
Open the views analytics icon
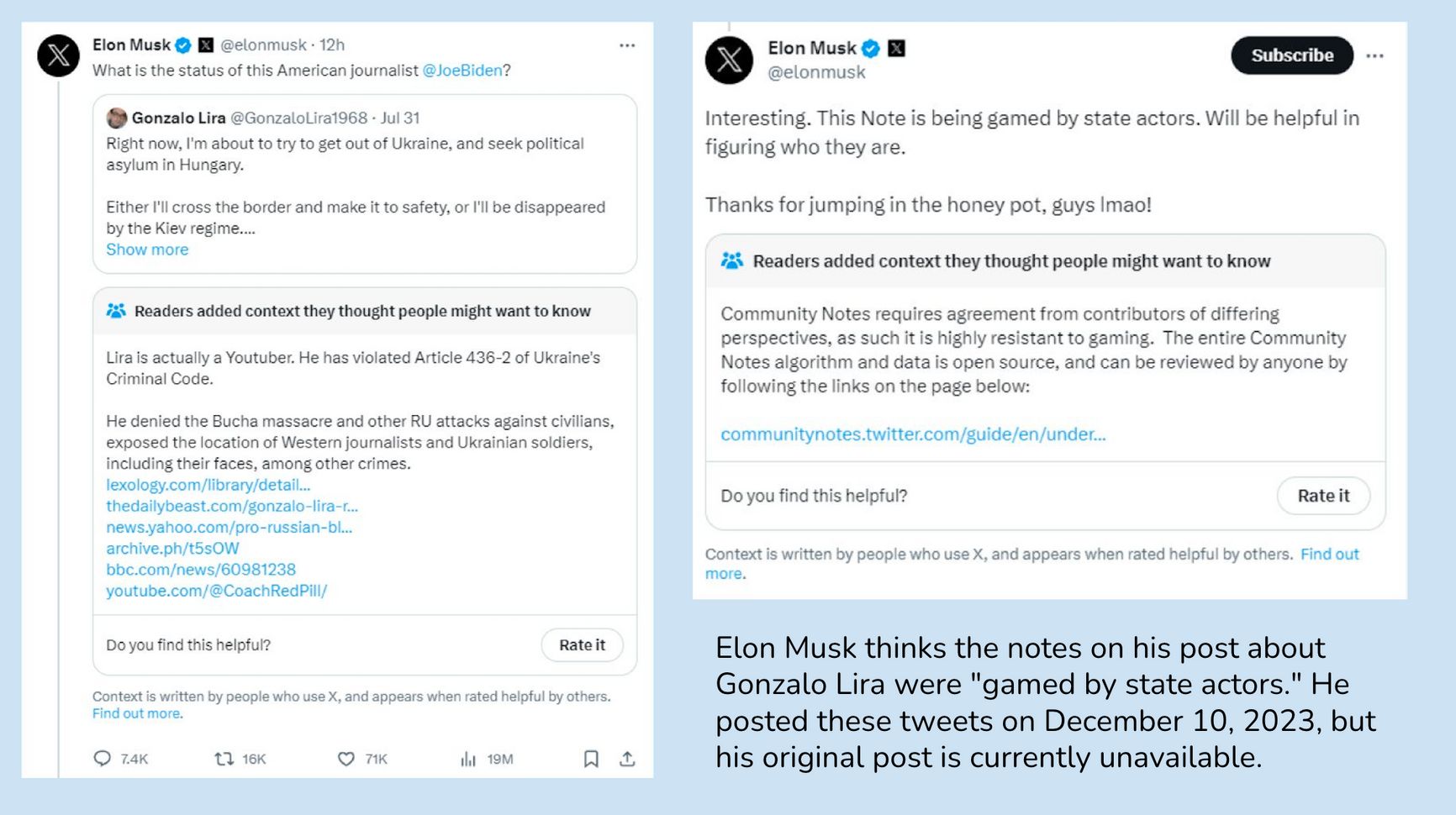pyautogui.click(x=468, y=759)
